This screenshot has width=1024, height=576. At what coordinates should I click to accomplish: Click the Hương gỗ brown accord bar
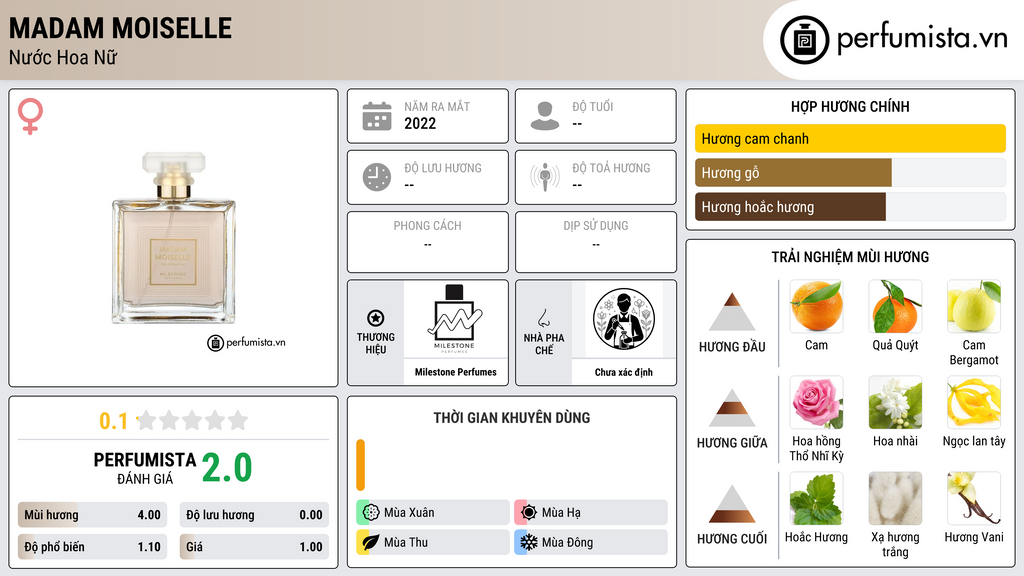pos(793,172)
